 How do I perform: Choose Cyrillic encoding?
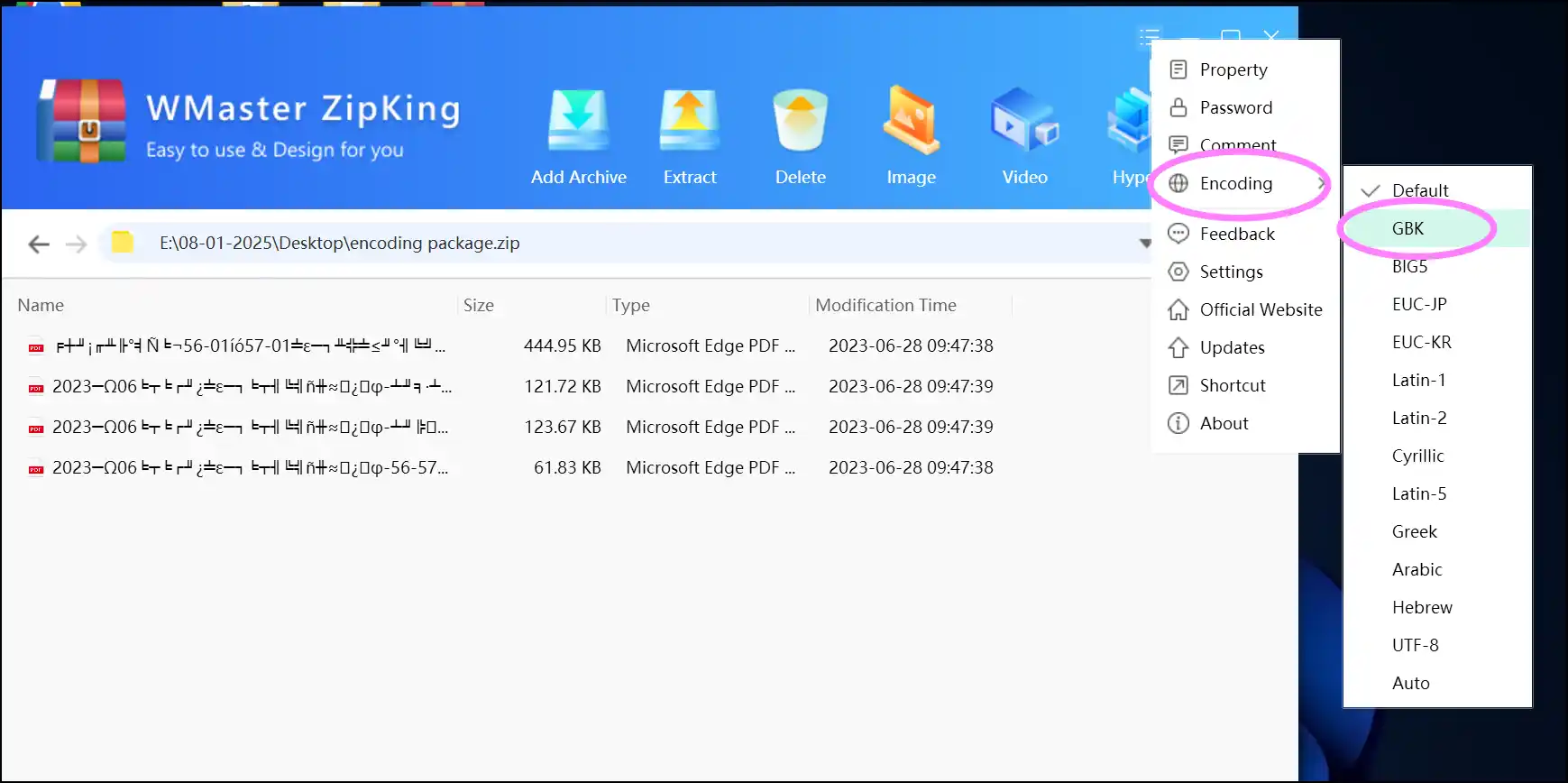(x=1437, y=456)
